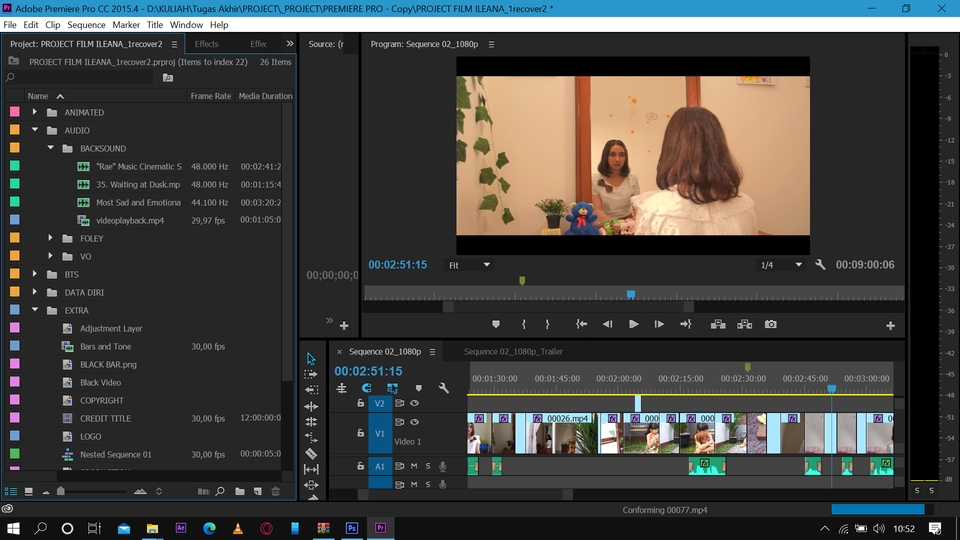Toggle V1 track output eye
Image resolution: width=960 pixels, height=540 pixels.
click(414, 422)
